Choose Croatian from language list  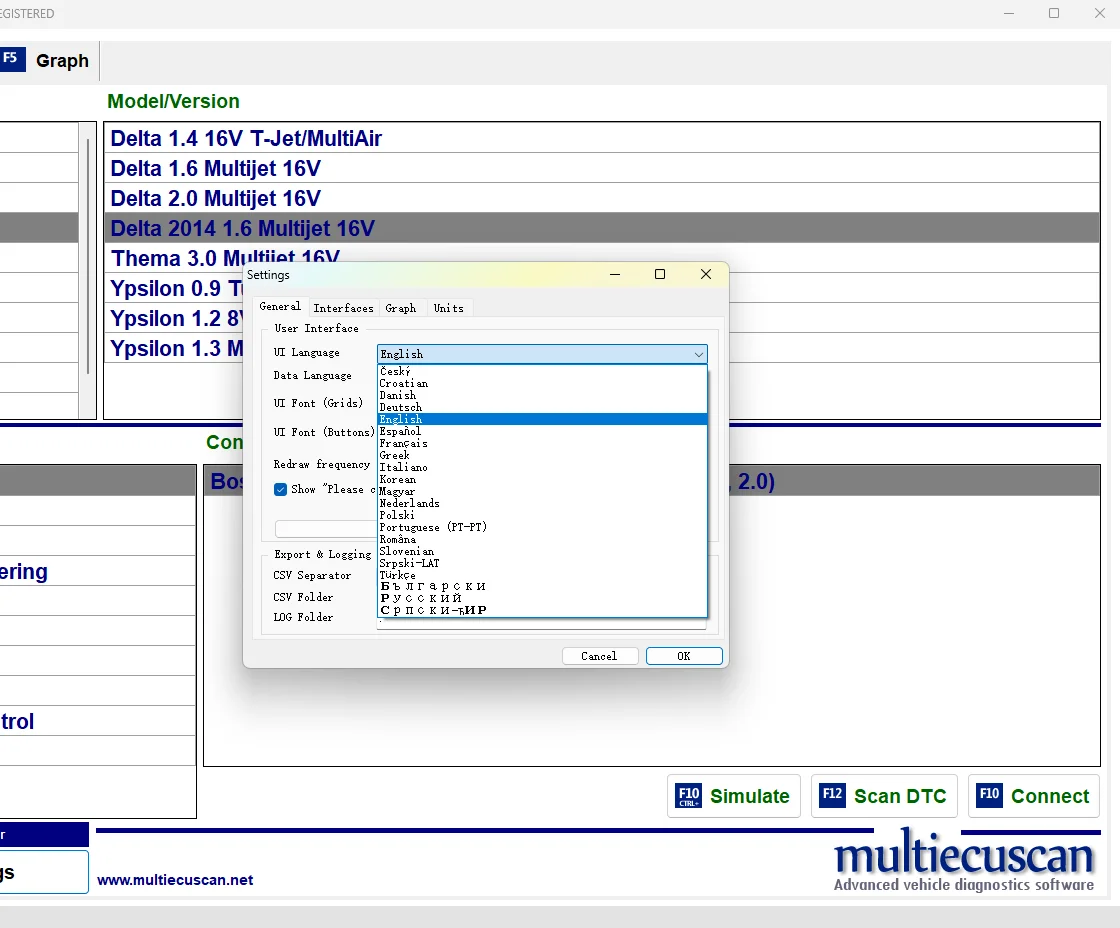click(542, 384)
